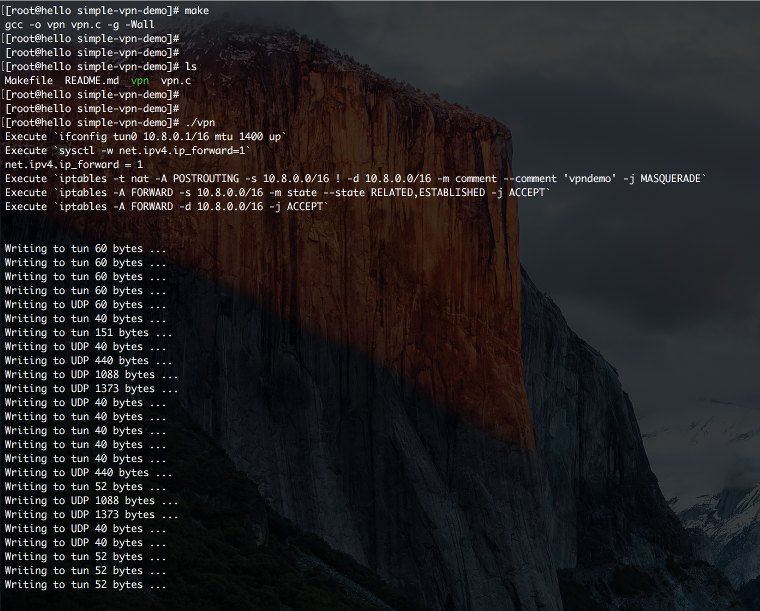Screen dimensions: 760x611
Task: Click the "make" command at the first prompt
Action: (197, 11)
